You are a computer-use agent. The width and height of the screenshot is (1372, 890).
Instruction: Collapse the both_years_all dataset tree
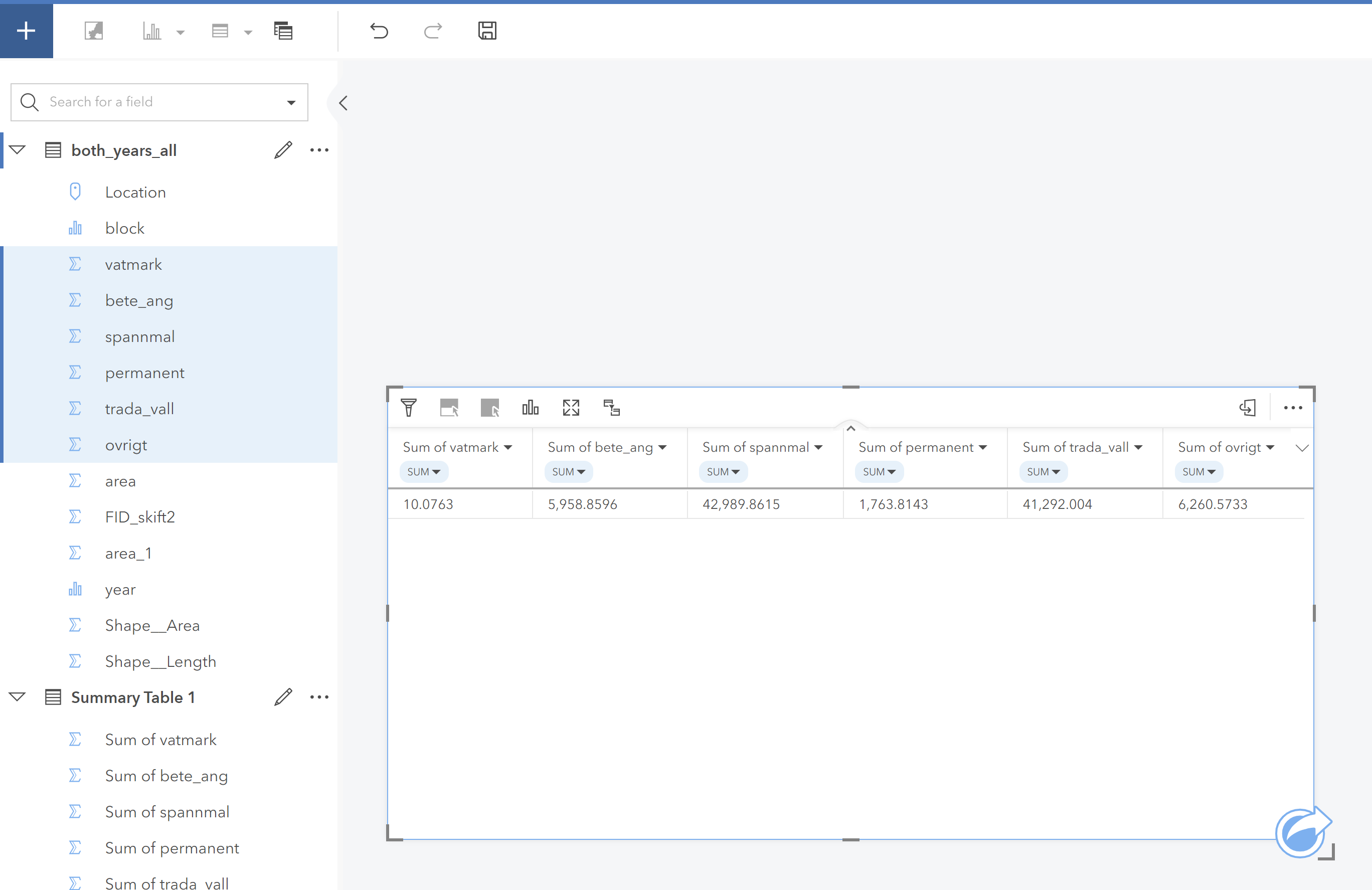(x=17, y=150)
